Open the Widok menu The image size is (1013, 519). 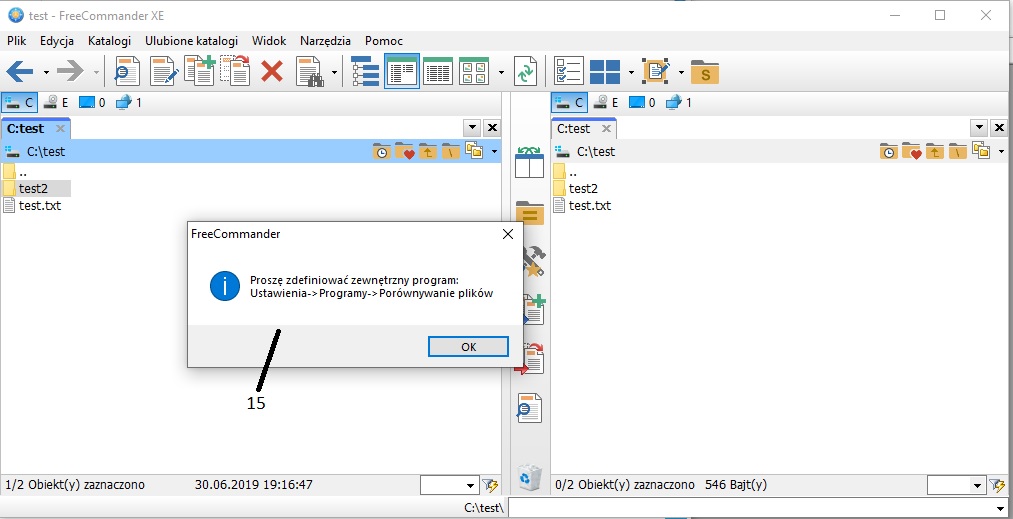(269, 41)
